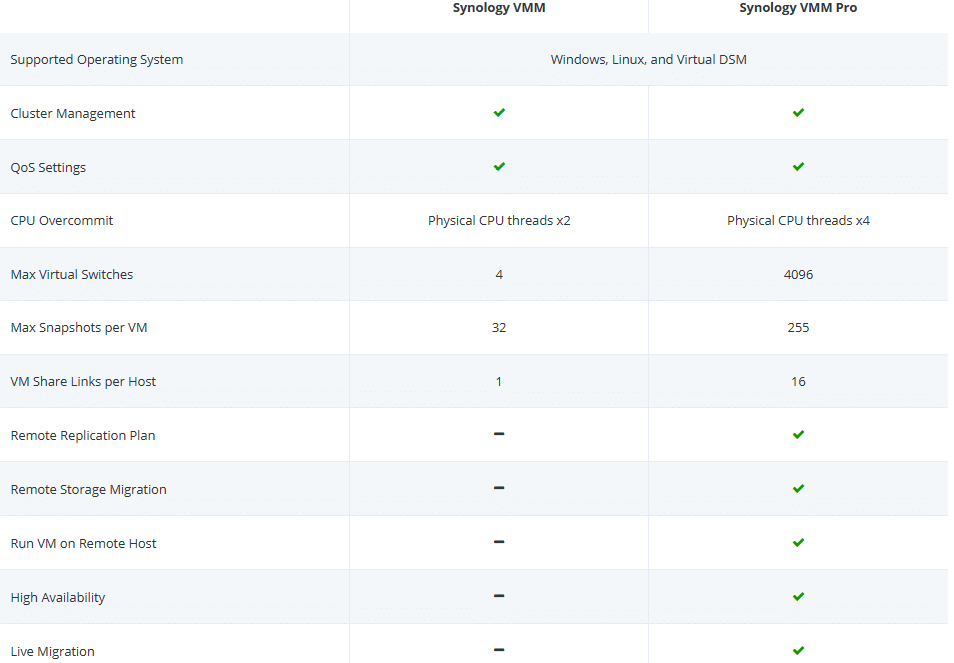Click 'Physical CPU threads x2' cell
The height and width of the screenshot is (663, 954).
click(499, 221)
